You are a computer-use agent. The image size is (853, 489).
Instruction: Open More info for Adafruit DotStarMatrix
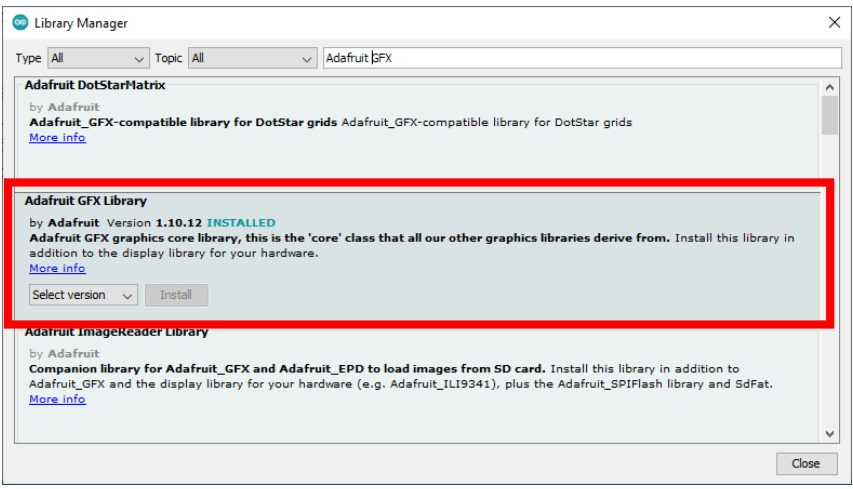click(57, 138)
